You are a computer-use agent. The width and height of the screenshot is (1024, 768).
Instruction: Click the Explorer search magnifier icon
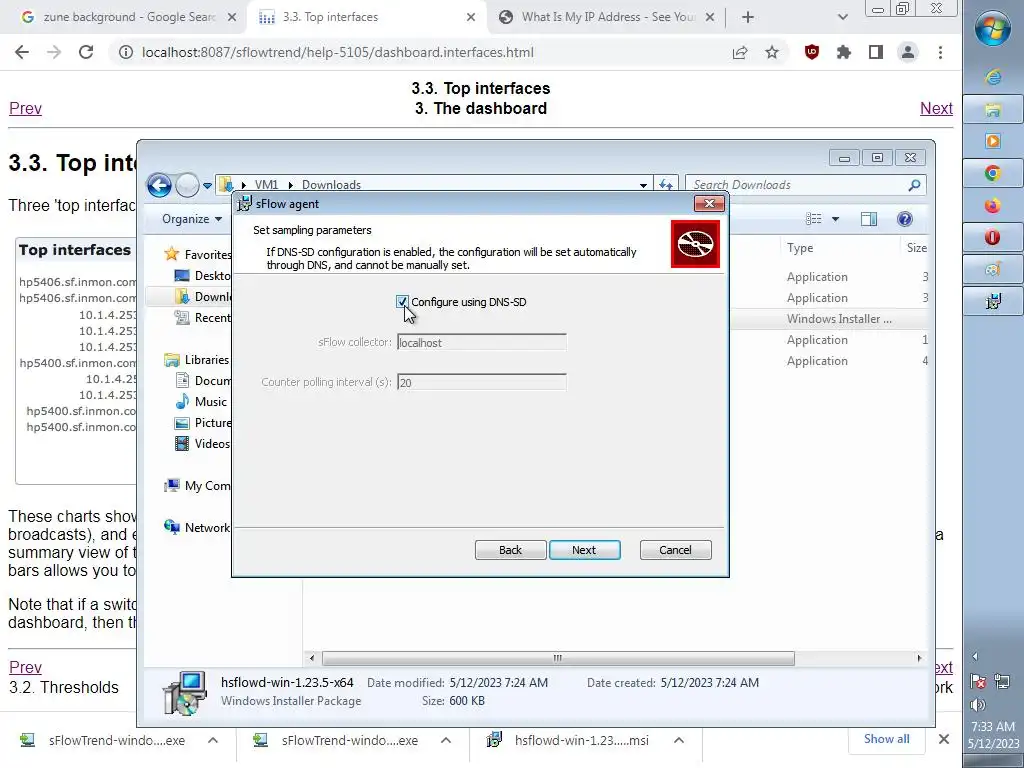(915, 185)
